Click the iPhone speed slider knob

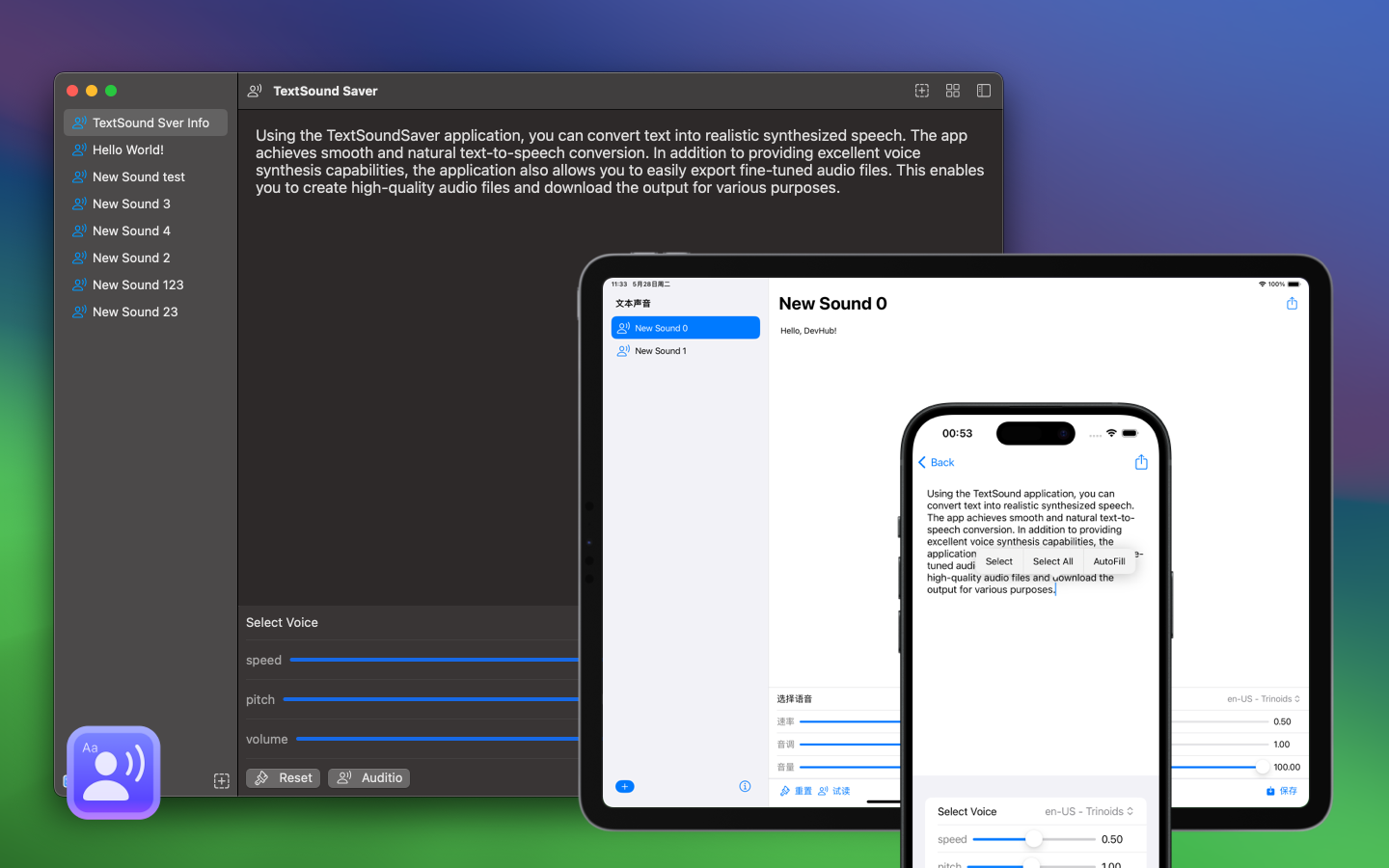pyautogui.click(x=1034, y=839)
